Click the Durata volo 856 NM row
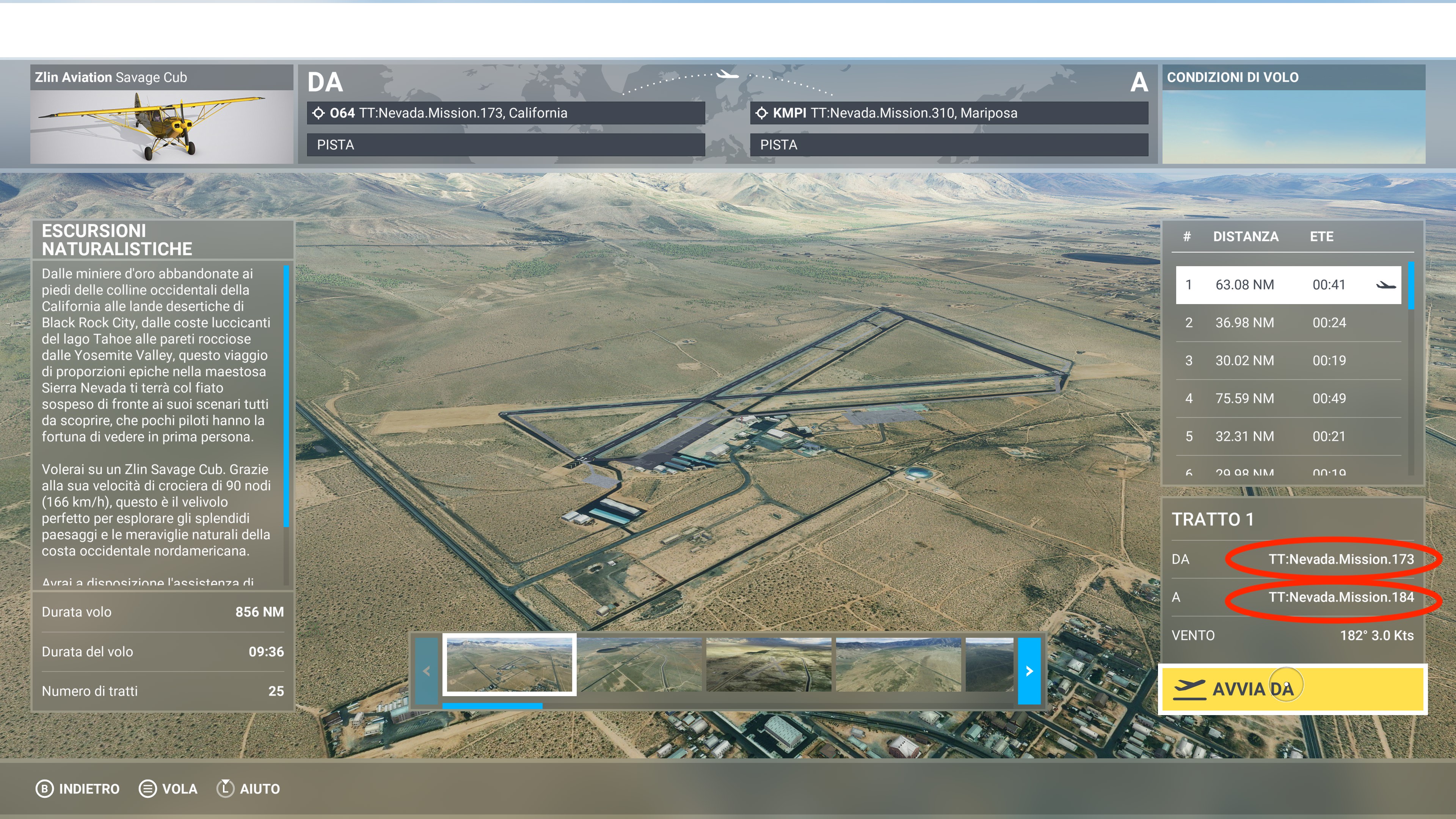This screenshot has height=819, width=1456. (x=163, y=612)
